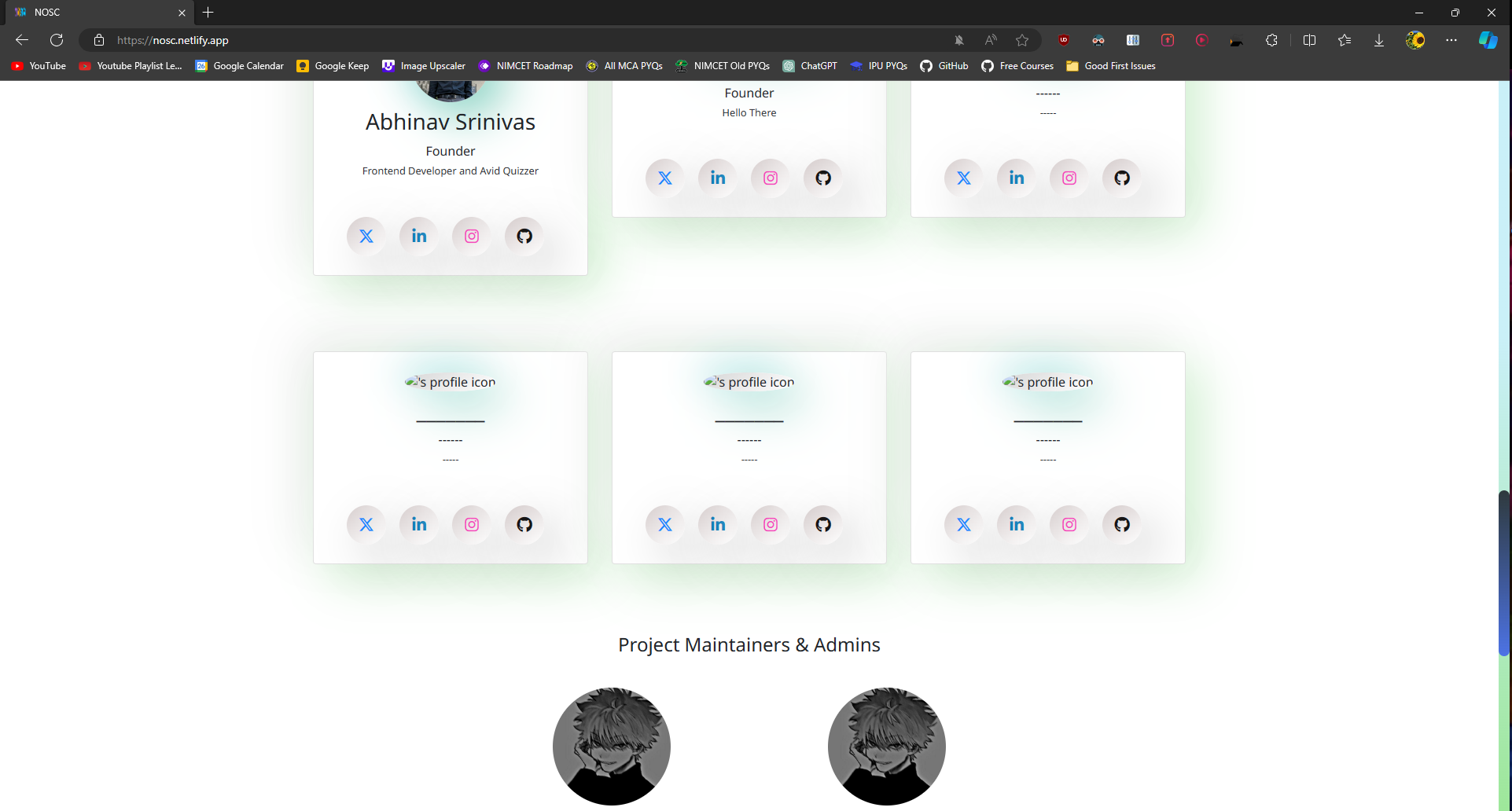Open the browser profile avatar menu
This screenshot has height=811, width=1512.
pyautogui.click(x=1415, y=40)
